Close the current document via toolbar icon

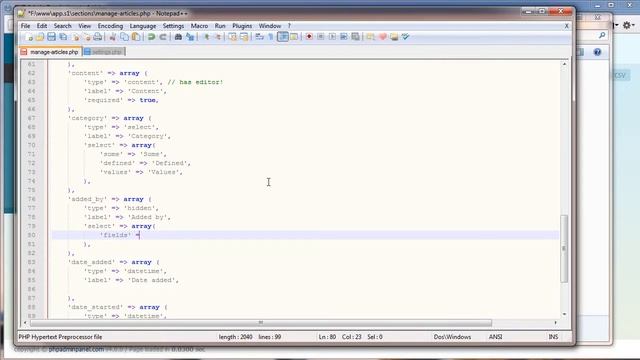tap(76, 37)
